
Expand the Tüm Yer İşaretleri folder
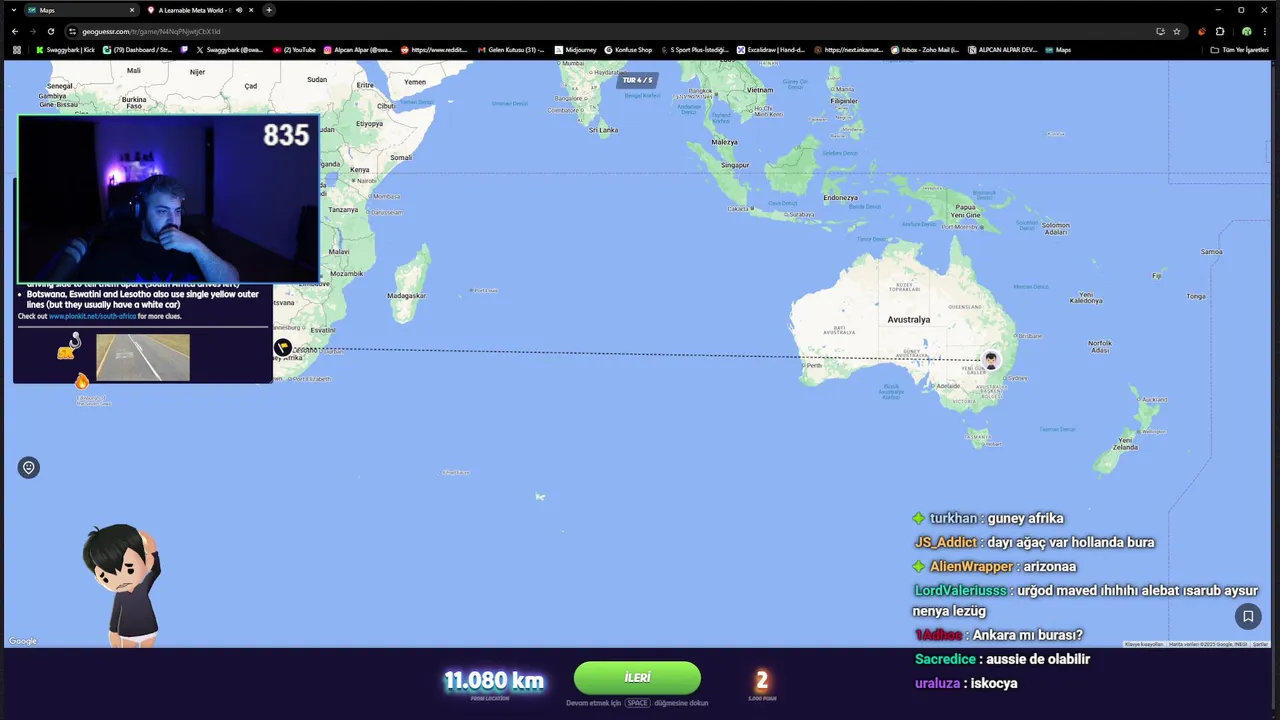pyautogui.click(x=1239, y=49)
